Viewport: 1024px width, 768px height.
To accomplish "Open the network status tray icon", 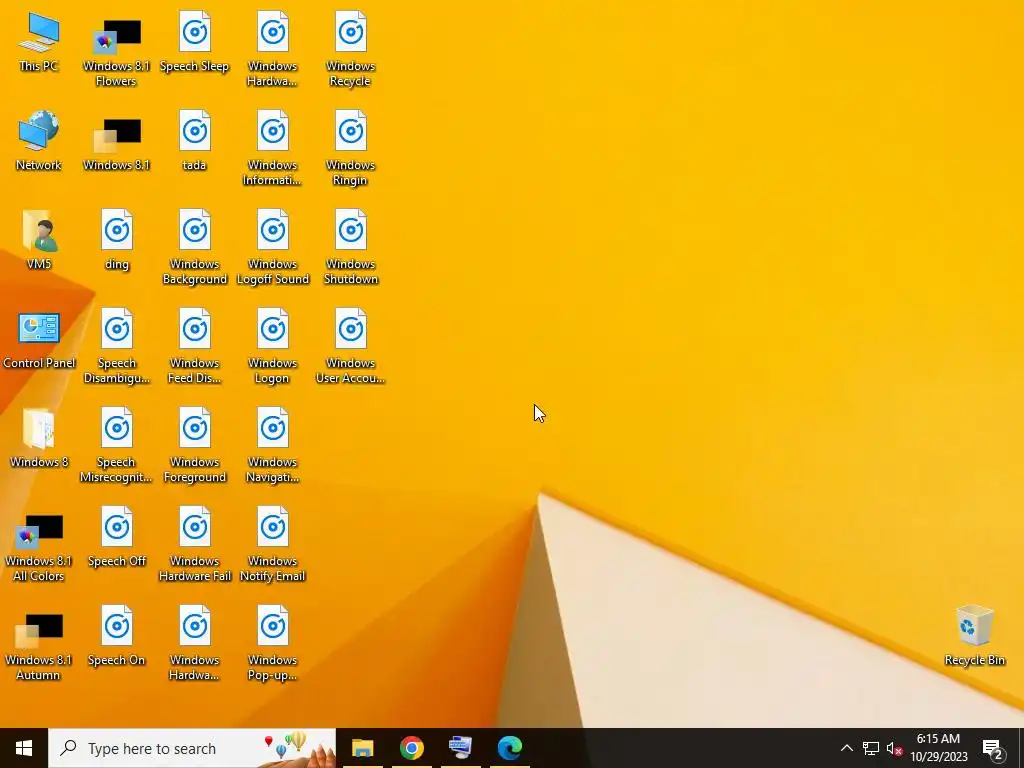I will [x=871, y=748].
